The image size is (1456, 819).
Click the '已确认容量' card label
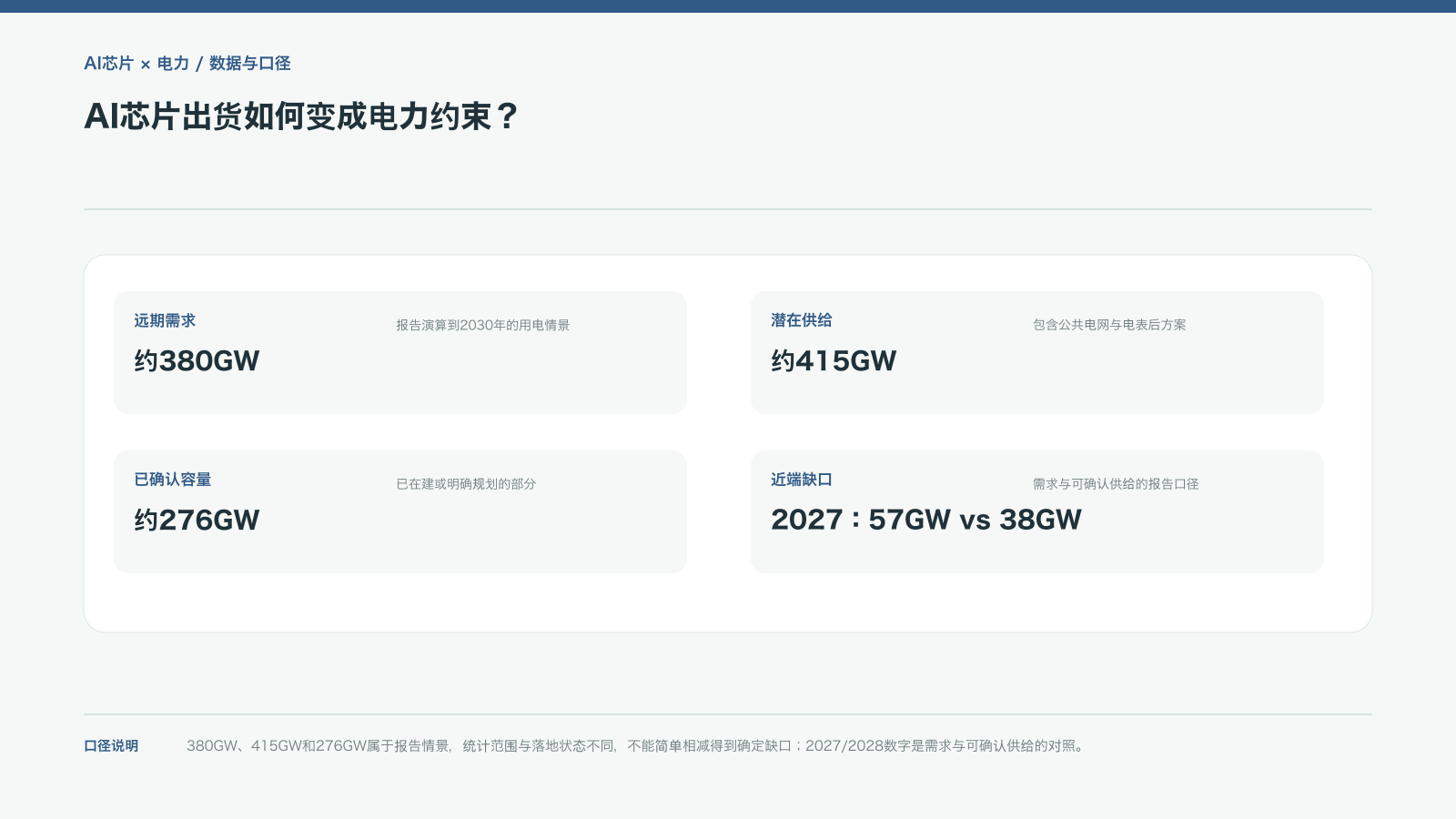coord(173,480)
